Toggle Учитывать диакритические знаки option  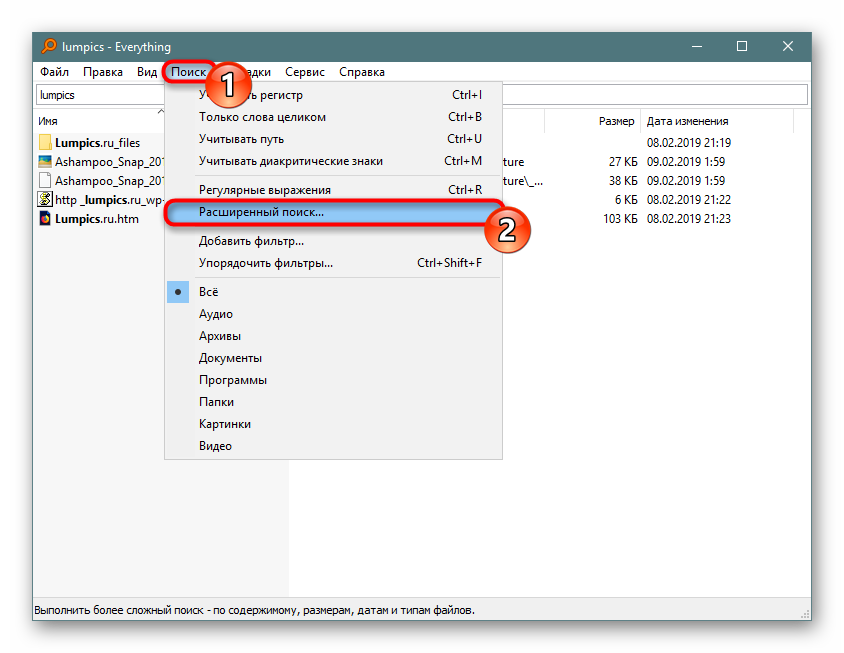[333, 161]
